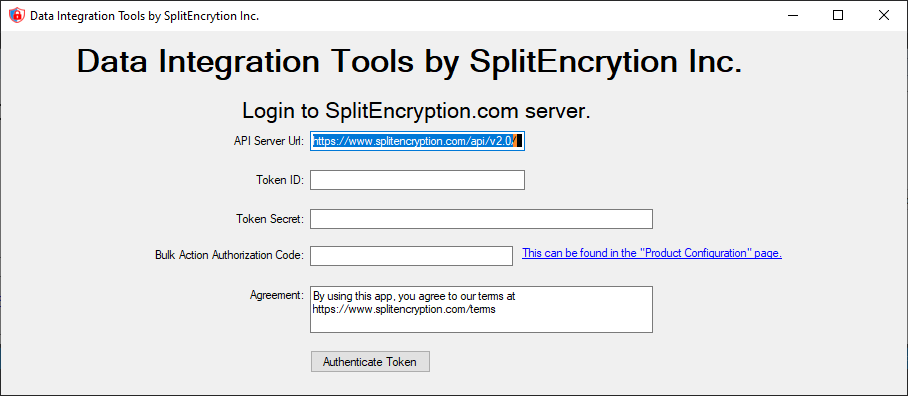
Task: Click the splitencryption.com/terms URL in Agreement
Action: [404, 309]
